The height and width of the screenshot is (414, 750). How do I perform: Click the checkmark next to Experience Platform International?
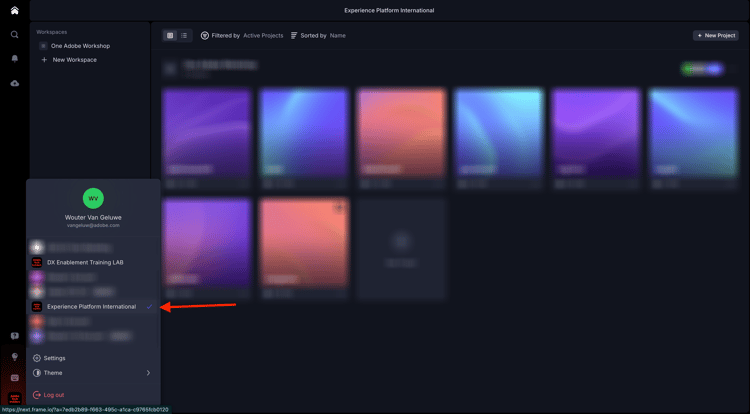tap(149, 306)
